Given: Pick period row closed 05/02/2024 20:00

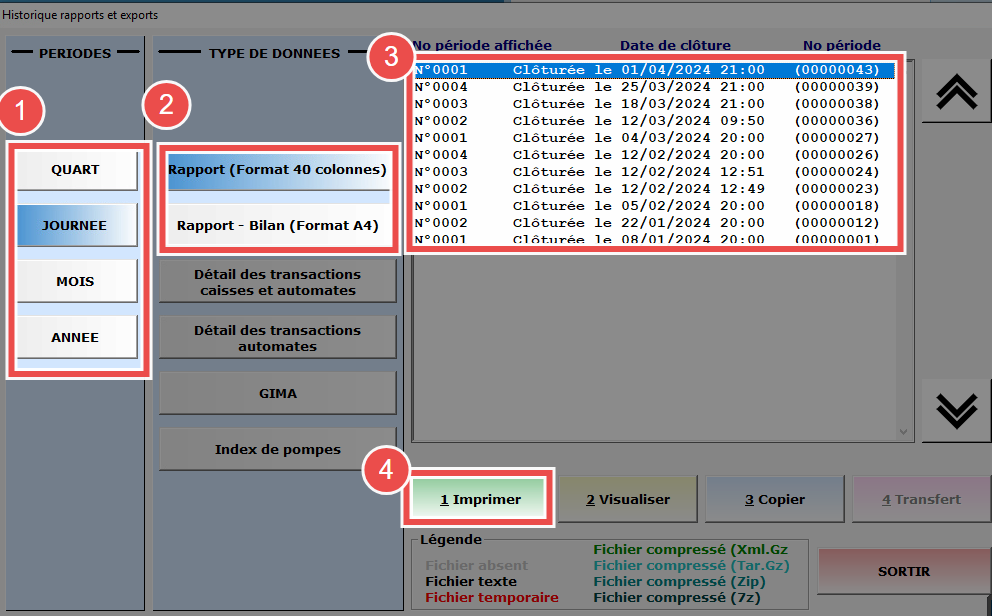Looking at the screenshot, I should coord(646,206).
